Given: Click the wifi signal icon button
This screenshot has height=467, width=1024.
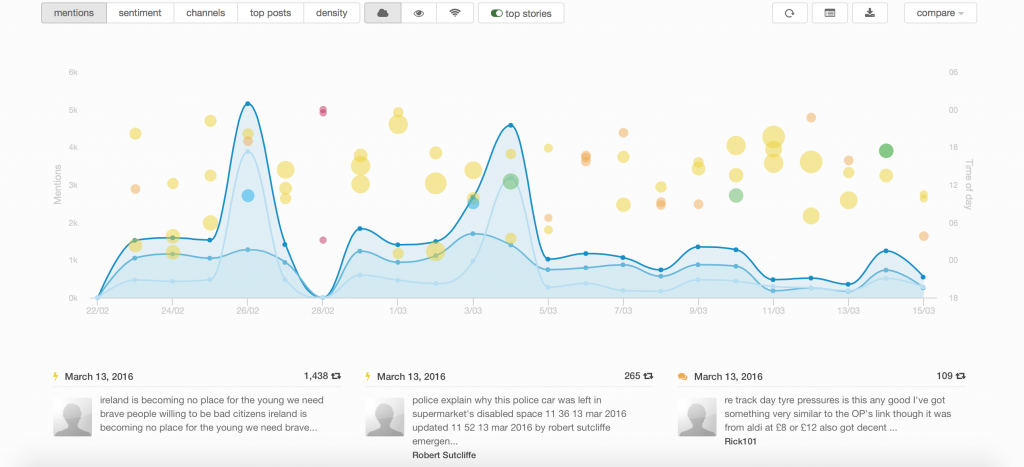Looking at the screenshot, I should pos(455,13).
